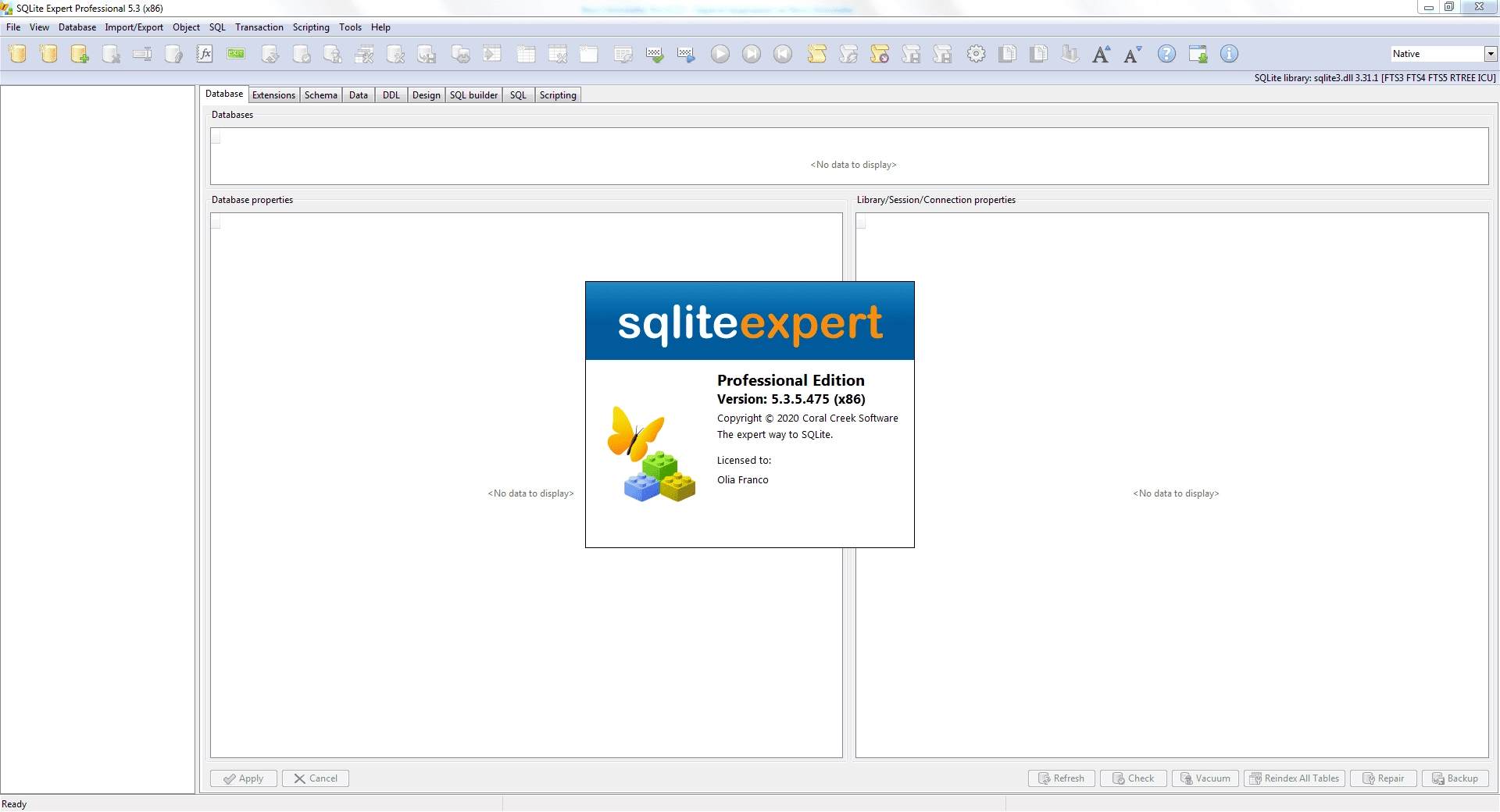Screen dimensions: 1500x812
Task: Click the Refresh button
Action: [x=1062, y=778]
